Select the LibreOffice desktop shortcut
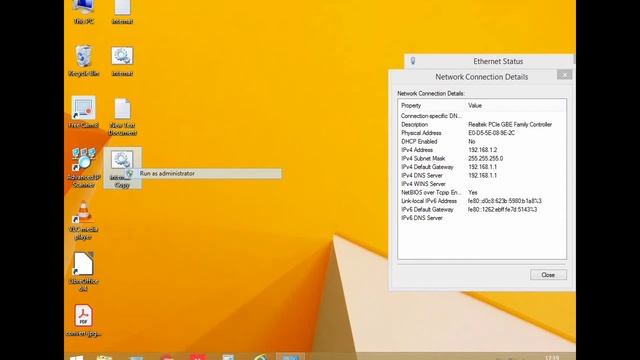The width and height of the screenshot is (640, 360). [84, 272]
